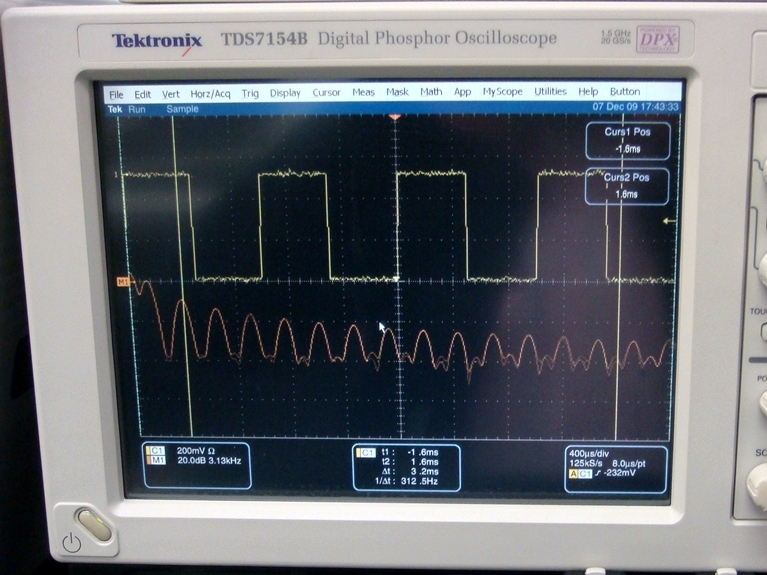Open the Vert menu

[x=171, y=94]
